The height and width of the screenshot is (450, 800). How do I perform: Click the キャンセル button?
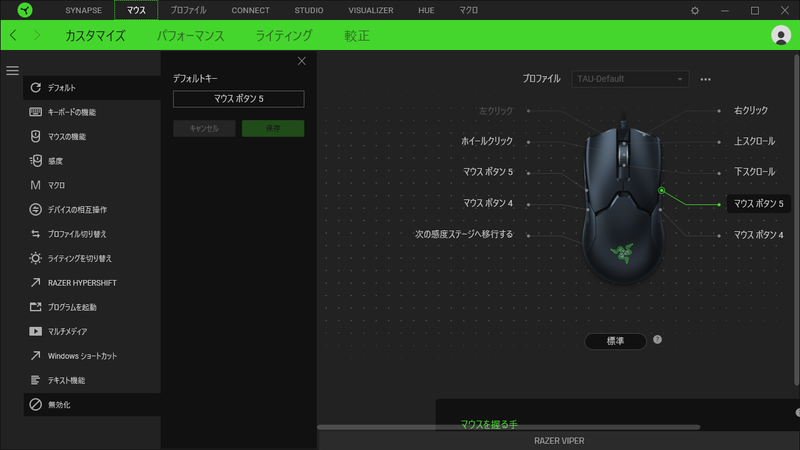[204, 128]
